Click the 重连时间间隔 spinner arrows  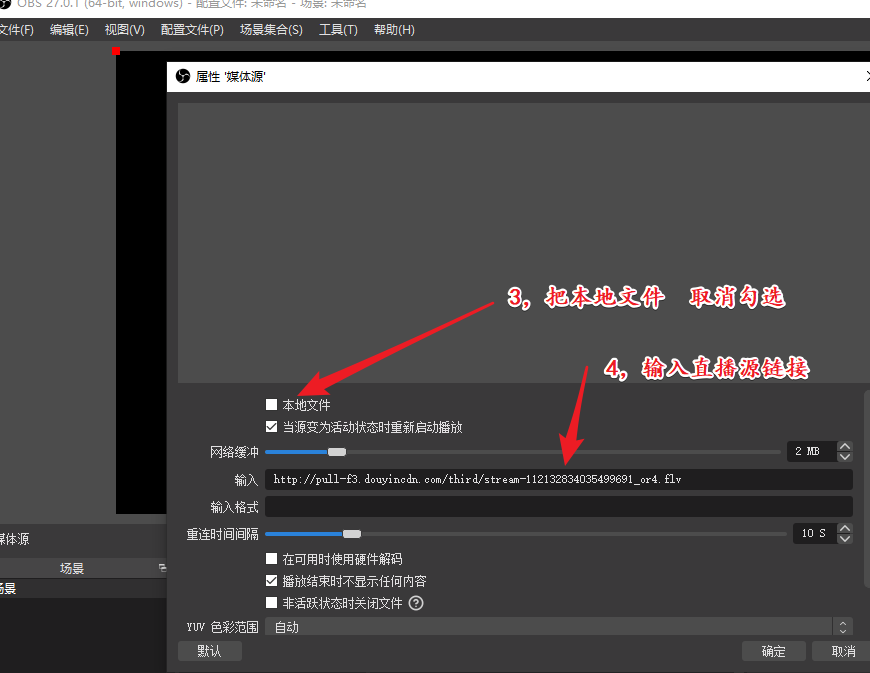(845, 533)
